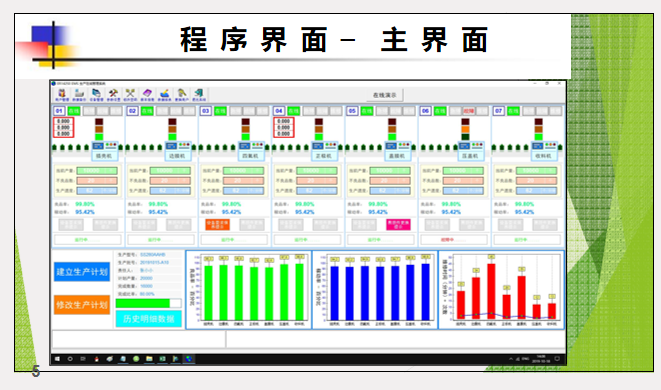This screenshot has height=390, width=661.
Task: Click the orange alert button under station 03
Action: 218,224
